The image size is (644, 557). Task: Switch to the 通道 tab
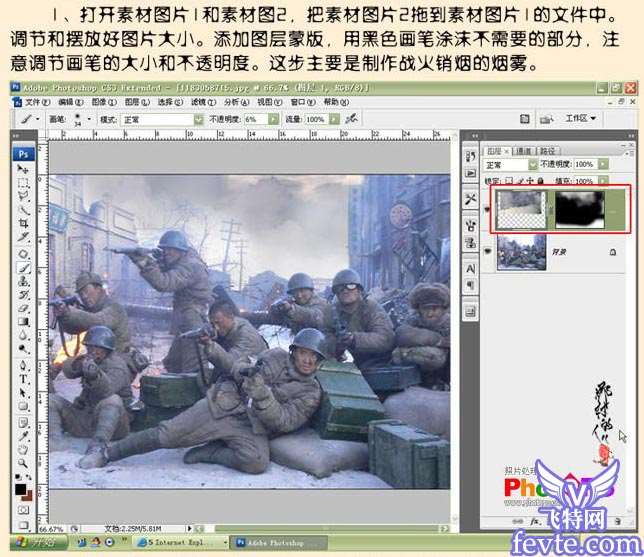pyautogui.click(x=523, y=151)
